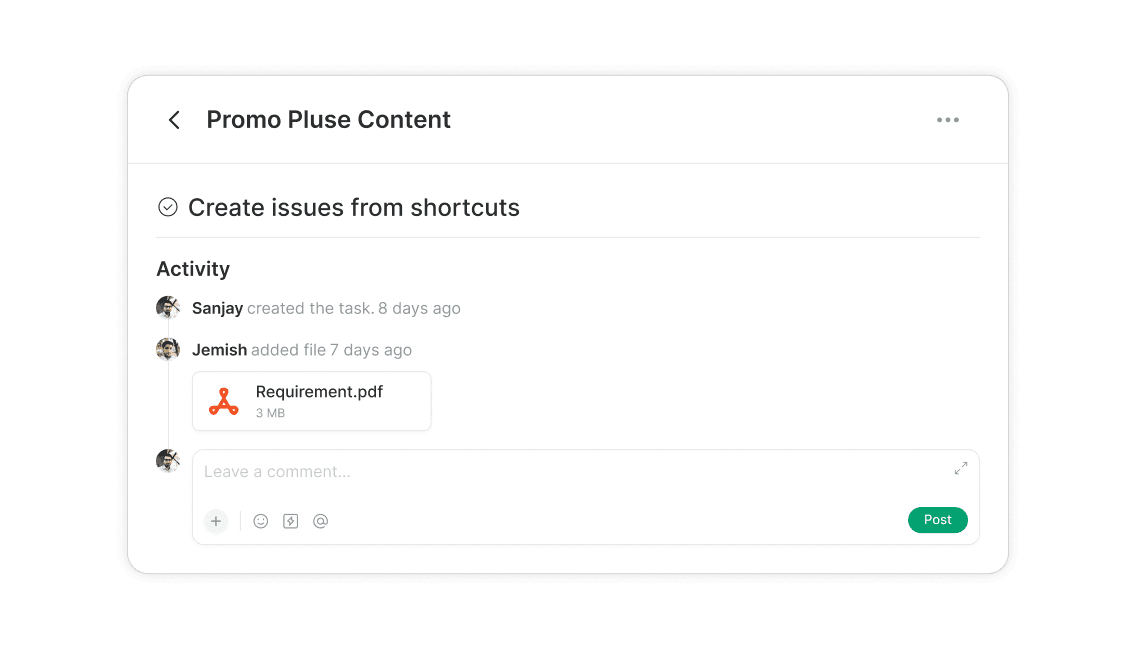Select the Activity section header
The height and width of the screenshot is (648, 1136).
[x=193, y=269]
